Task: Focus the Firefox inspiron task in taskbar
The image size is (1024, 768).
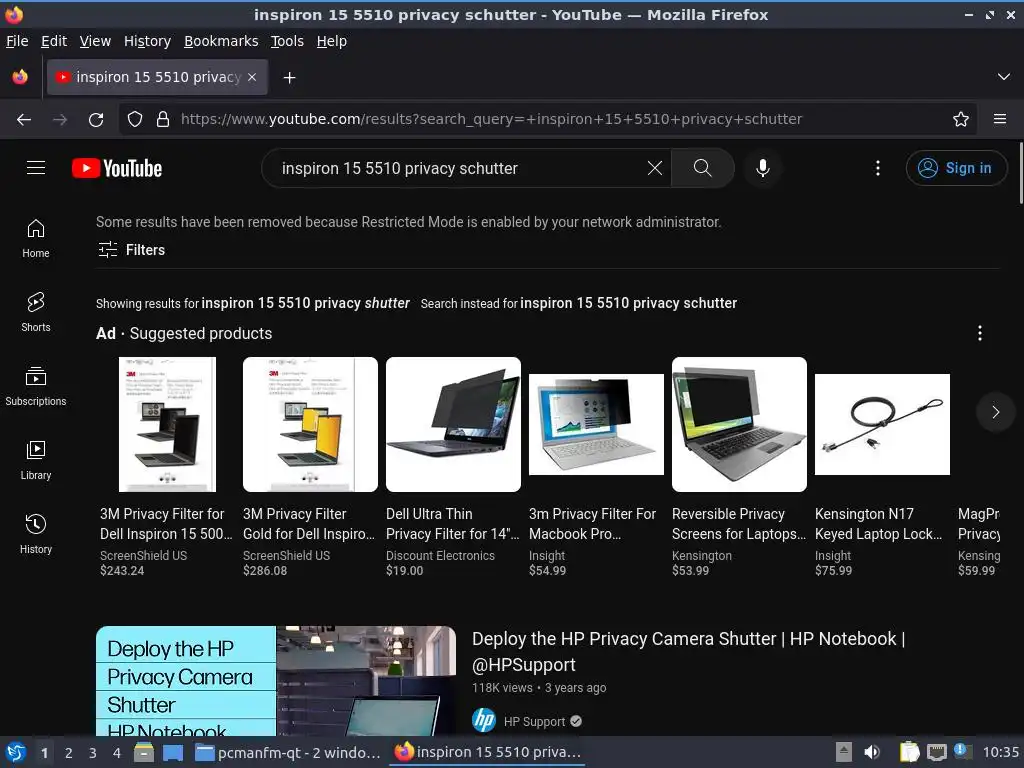Action: (488, 752)
